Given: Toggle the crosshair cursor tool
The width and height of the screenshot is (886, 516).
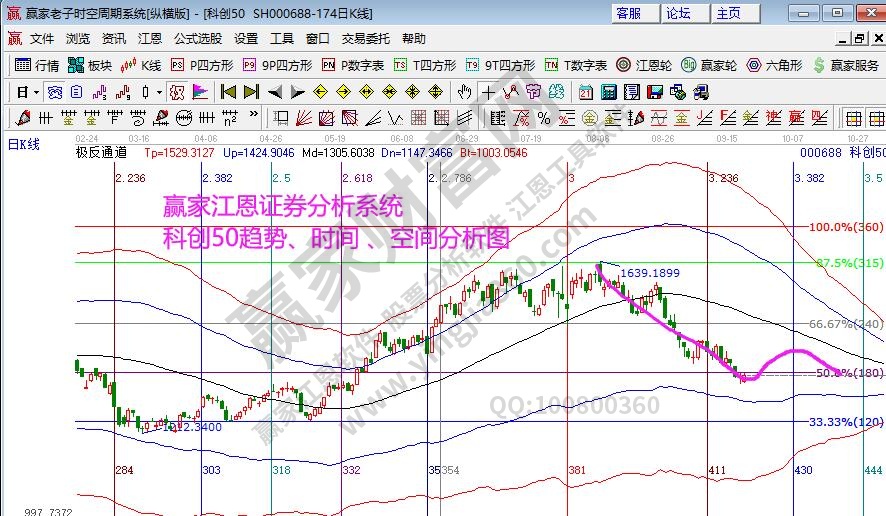Looking at the screenshot, I should 488,91.
